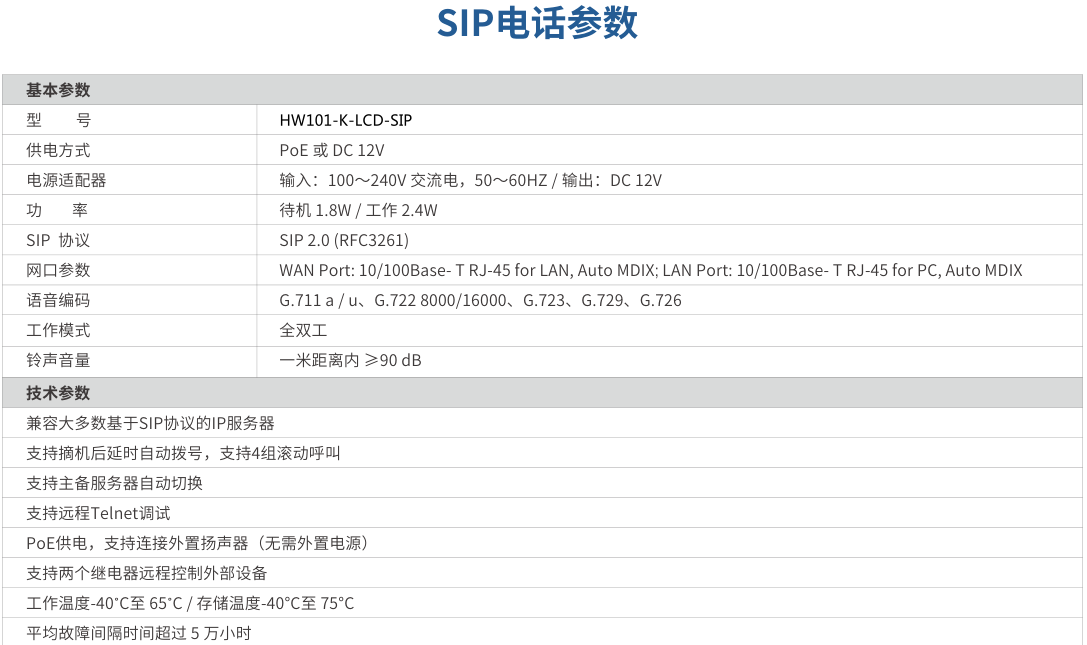Click the 支持远程Telnet调试 row

coord(99,513)
